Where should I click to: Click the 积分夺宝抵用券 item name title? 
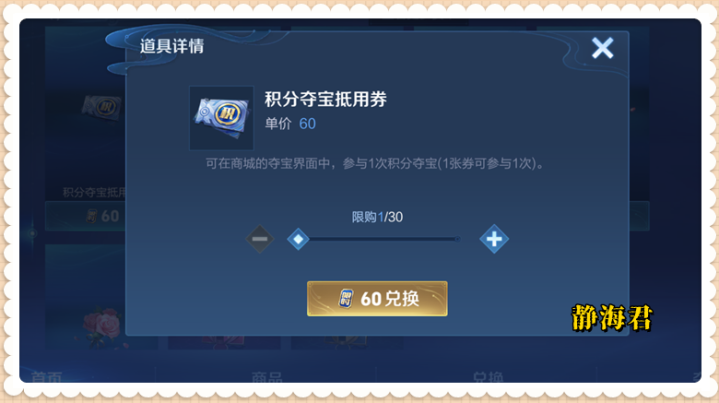click(326, 99)
